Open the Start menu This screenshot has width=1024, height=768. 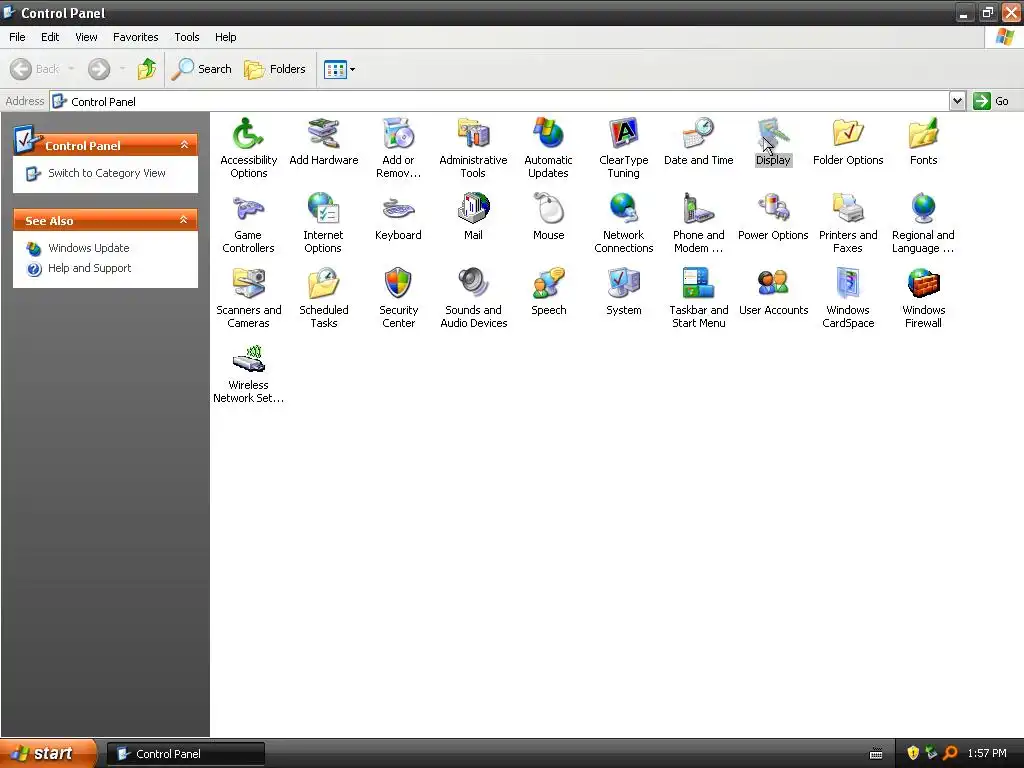[47, 754]
